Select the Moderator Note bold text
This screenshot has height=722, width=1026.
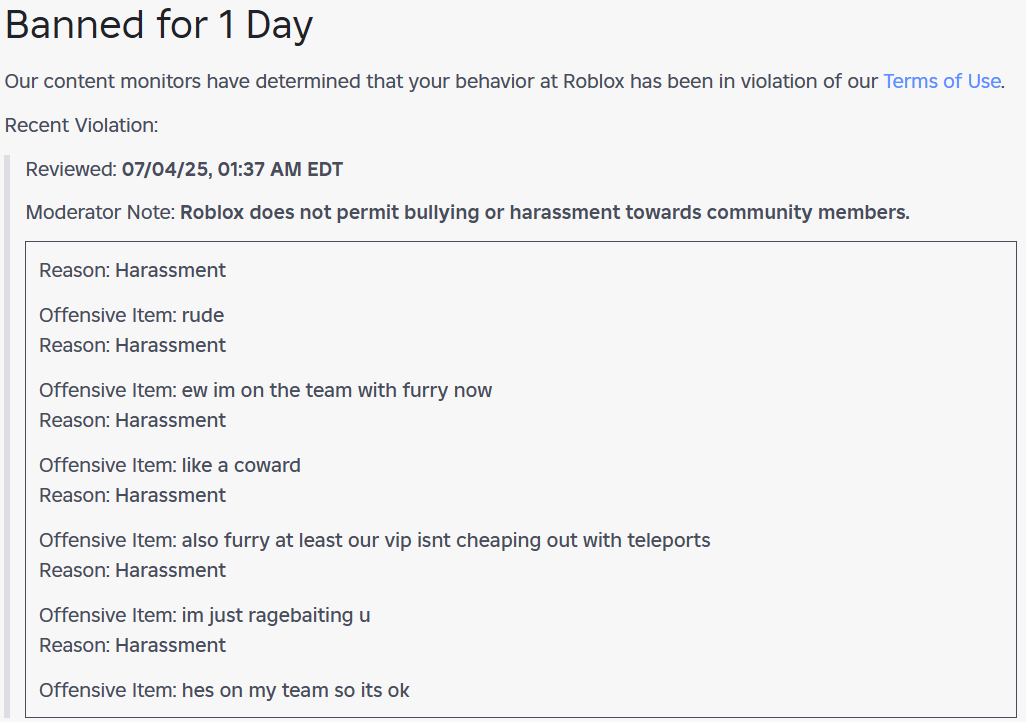pyautogui.click(x=544, y=213)
